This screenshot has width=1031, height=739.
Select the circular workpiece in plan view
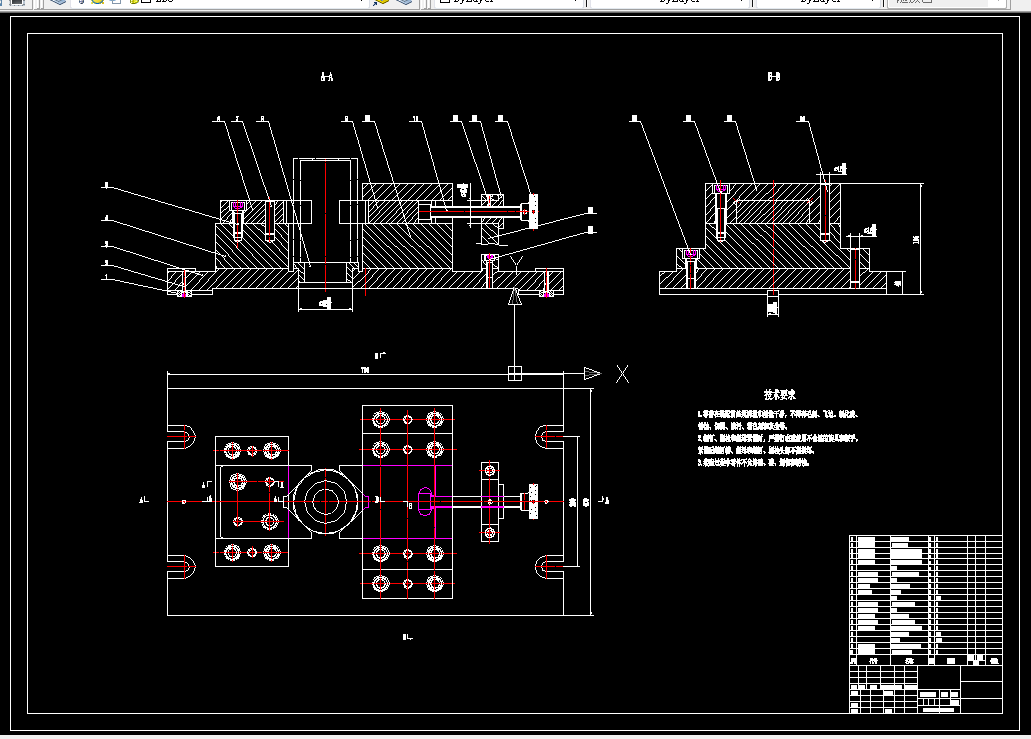(x=325, y=502)
